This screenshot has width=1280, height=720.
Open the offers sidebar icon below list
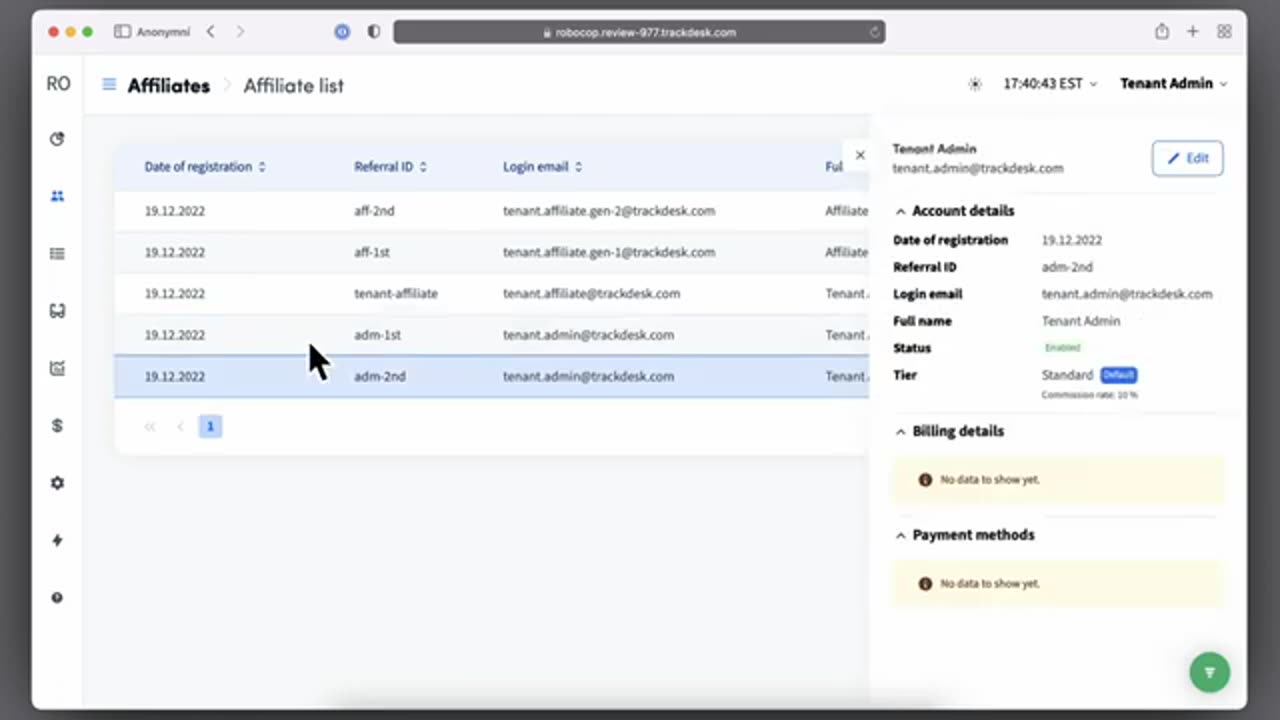[57, 311]
